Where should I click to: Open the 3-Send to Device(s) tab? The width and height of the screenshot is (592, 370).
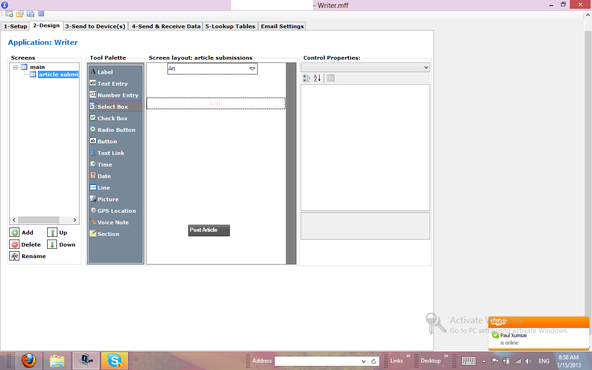coord(95,26)
